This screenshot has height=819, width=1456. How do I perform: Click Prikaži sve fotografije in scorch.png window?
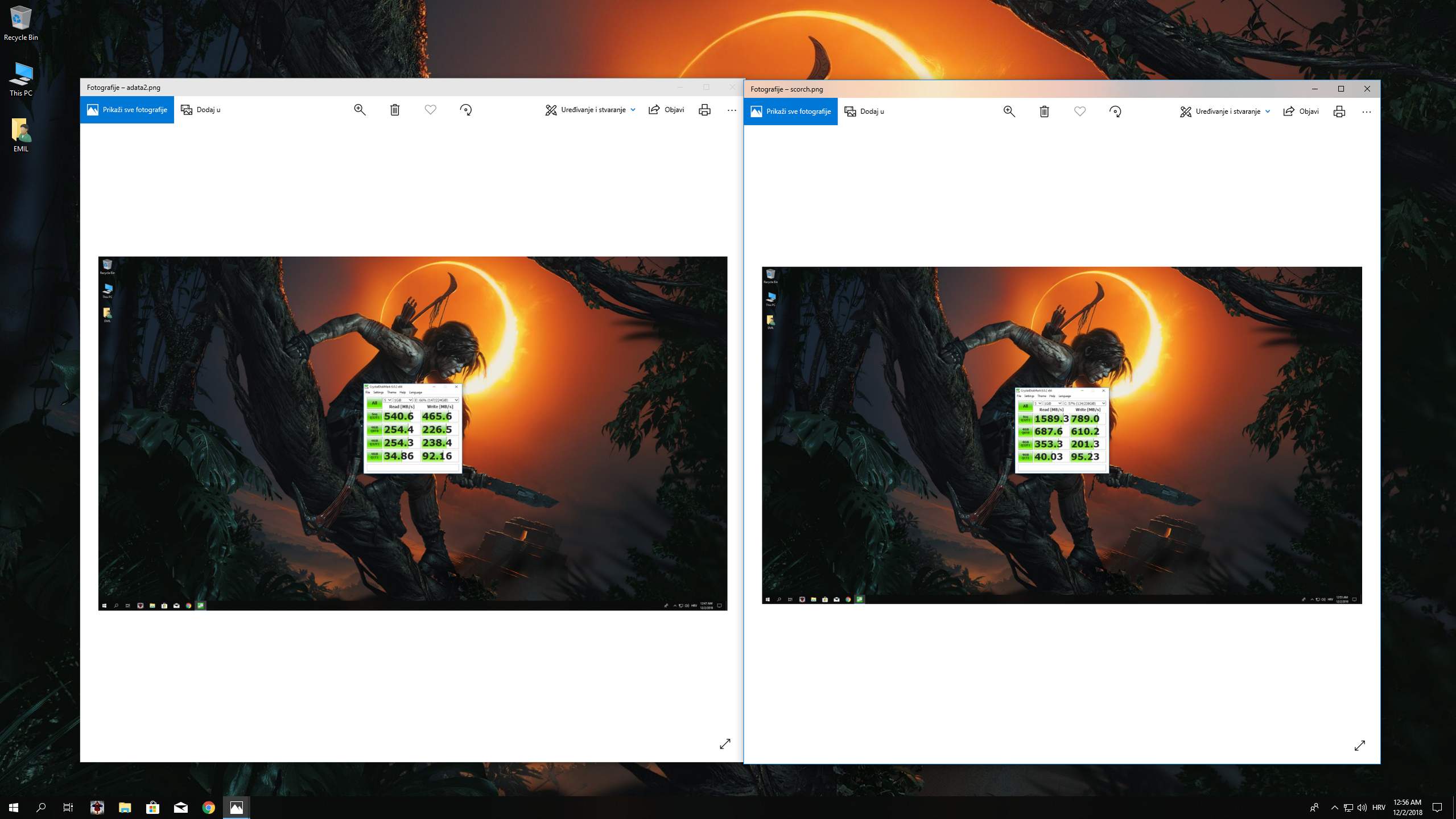[x=790, y=112]
